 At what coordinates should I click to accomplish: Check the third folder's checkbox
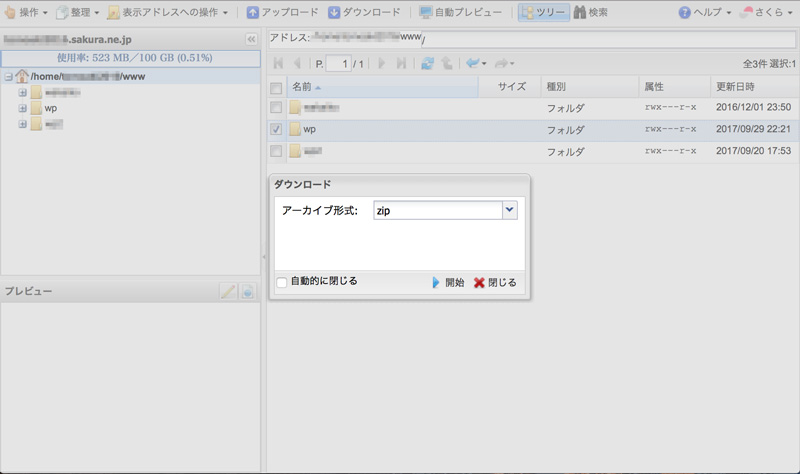276,152
